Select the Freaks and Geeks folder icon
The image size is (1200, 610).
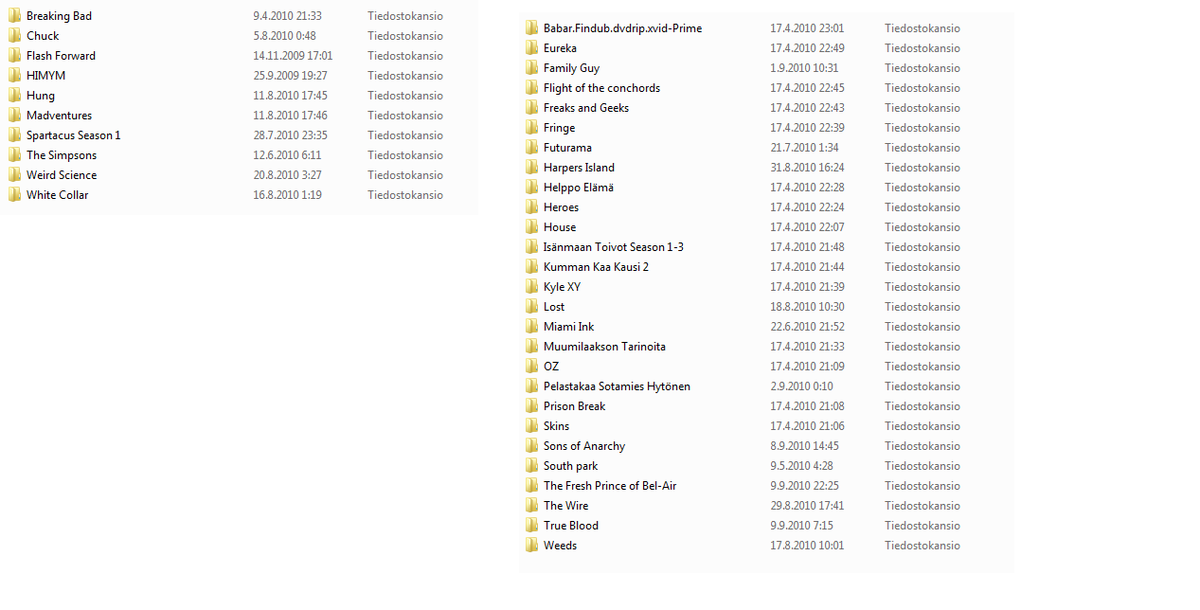[x=532, y=108]
